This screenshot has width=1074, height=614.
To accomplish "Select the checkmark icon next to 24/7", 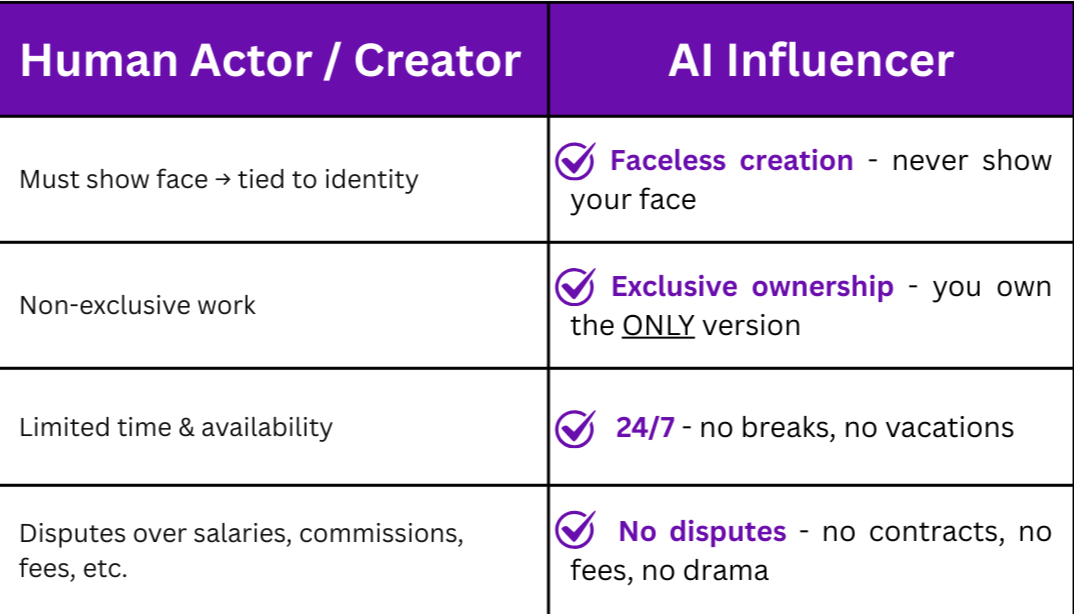I will pyautogui.click(x=575, y=428).
